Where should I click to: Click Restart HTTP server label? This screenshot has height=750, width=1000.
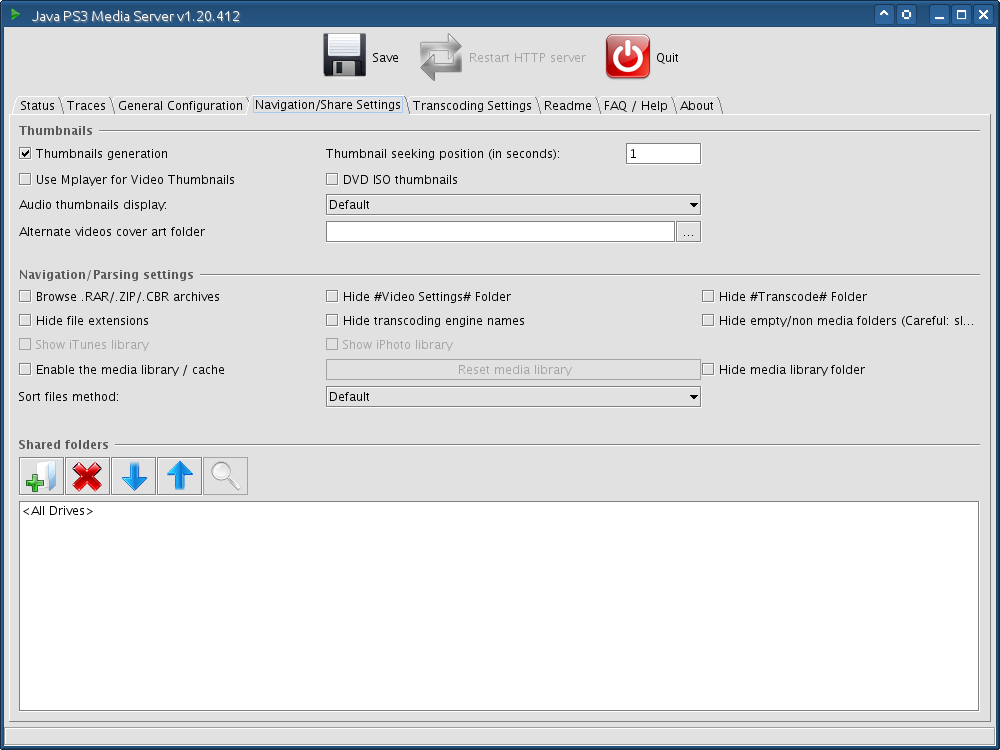coord(527,58)
